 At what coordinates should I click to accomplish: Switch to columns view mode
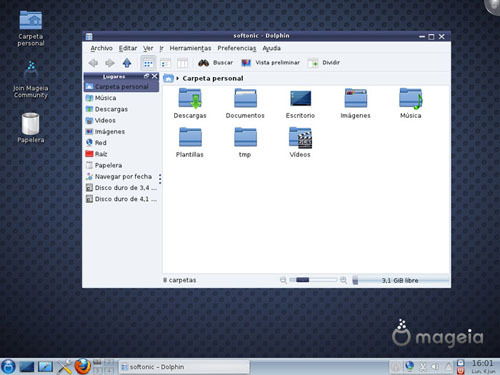click(x=182, y=63)
